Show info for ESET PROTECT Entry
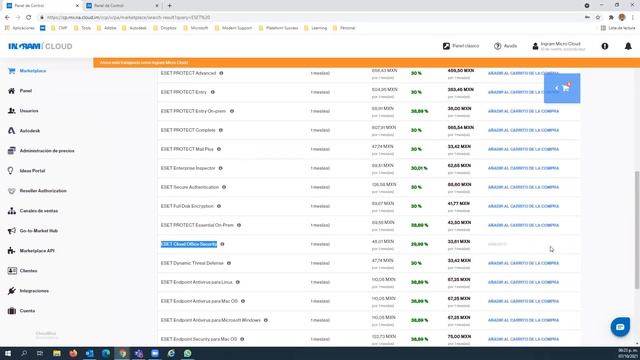The image size is (640, 360). point(213,92)
